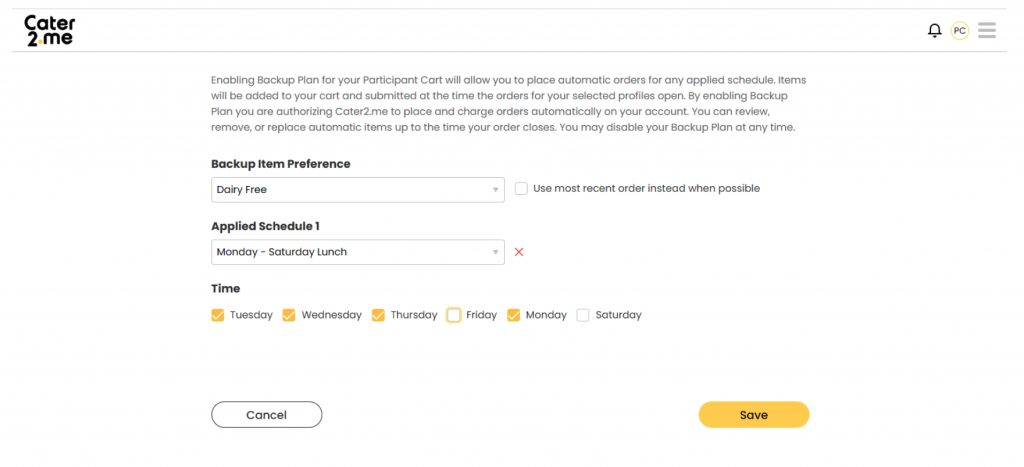Enable the Friday checkbox

(453, 315)
